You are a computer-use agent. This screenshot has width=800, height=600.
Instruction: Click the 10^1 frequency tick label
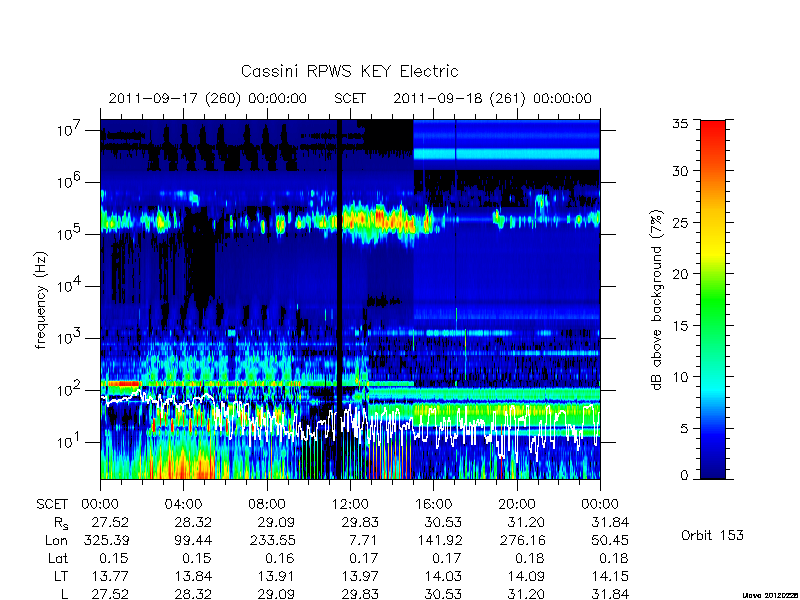(68, 441)
